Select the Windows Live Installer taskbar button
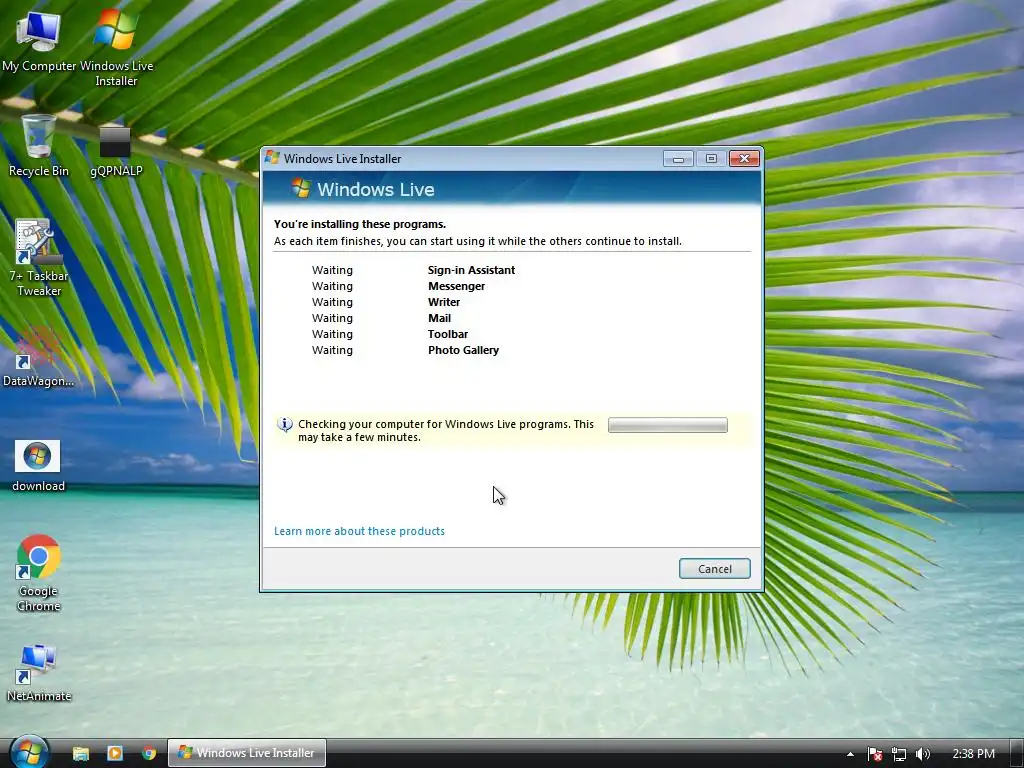The height and width of the screenshot is (768, 1024). tap(247, 753)
